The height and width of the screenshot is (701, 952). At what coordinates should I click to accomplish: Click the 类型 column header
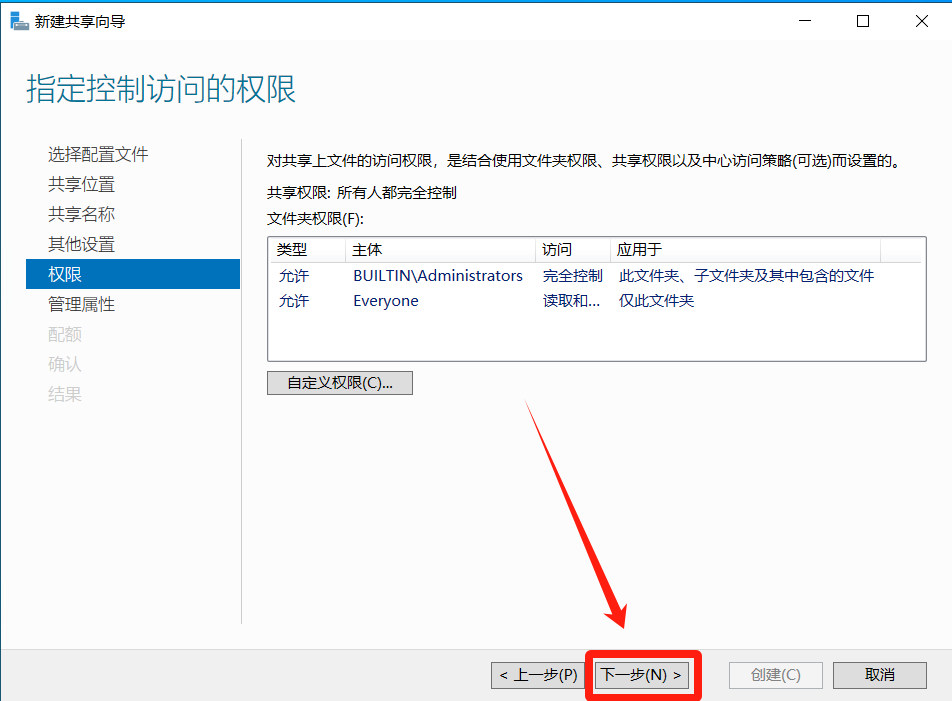292,250
